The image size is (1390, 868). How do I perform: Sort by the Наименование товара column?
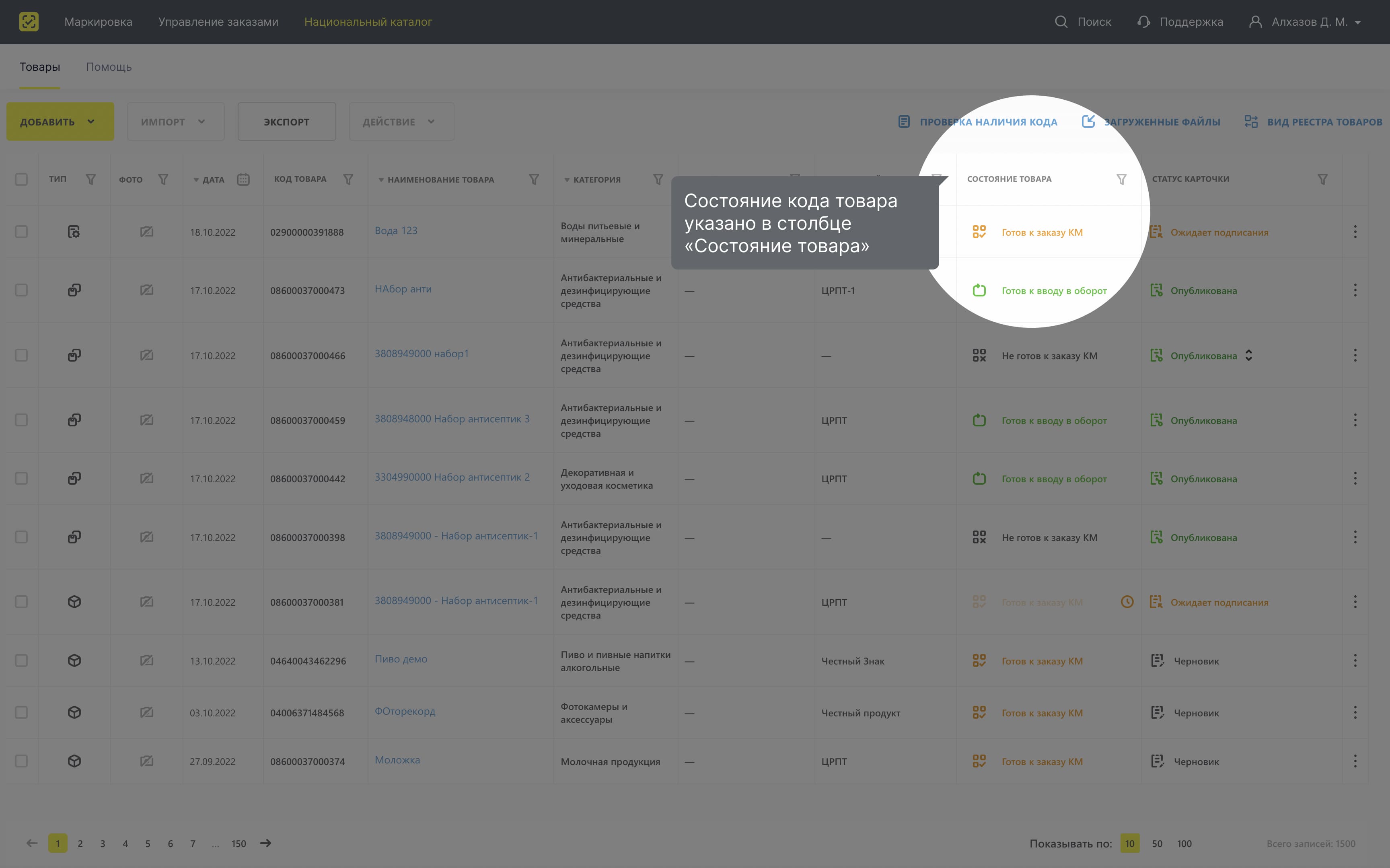(436, 180)
